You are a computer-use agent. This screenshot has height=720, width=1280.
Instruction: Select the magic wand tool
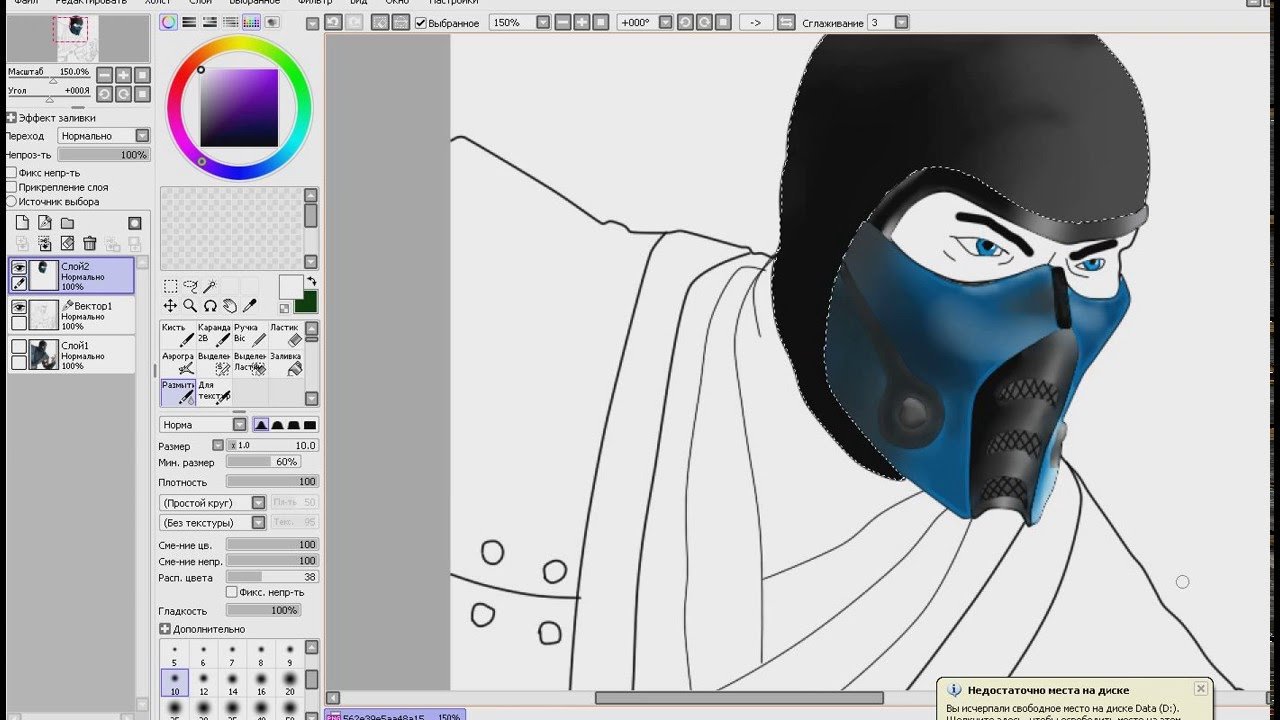click(210, 286)
